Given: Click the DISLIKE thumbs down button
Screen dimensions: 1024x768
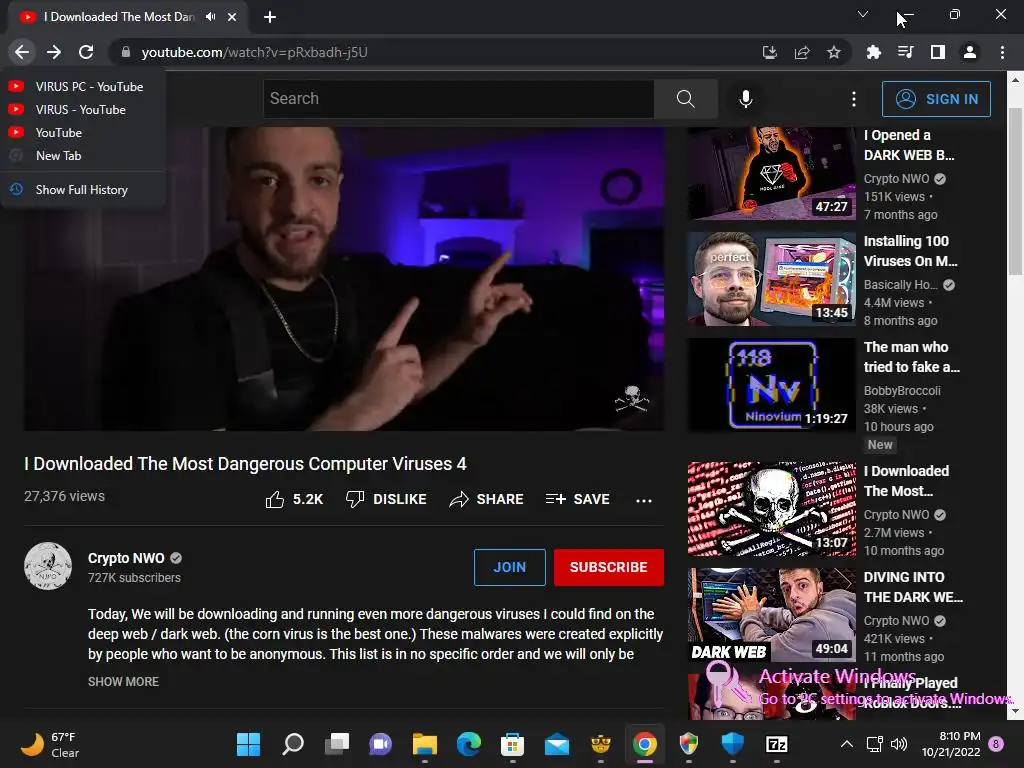Looking at the screenshot, I should point(386,500).
